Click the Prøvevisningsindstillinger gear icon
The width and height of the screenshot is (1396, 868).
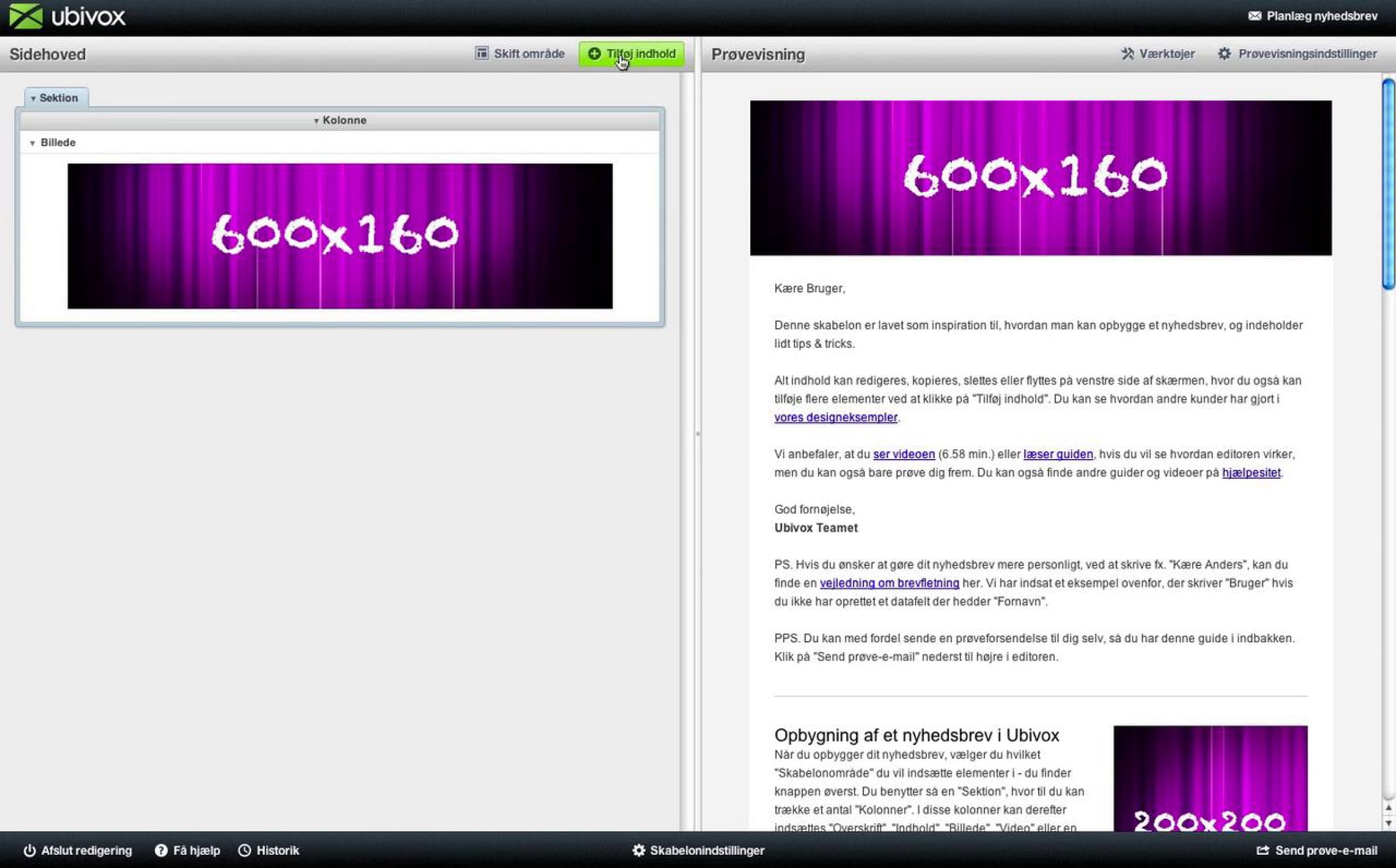[1224, 53]
